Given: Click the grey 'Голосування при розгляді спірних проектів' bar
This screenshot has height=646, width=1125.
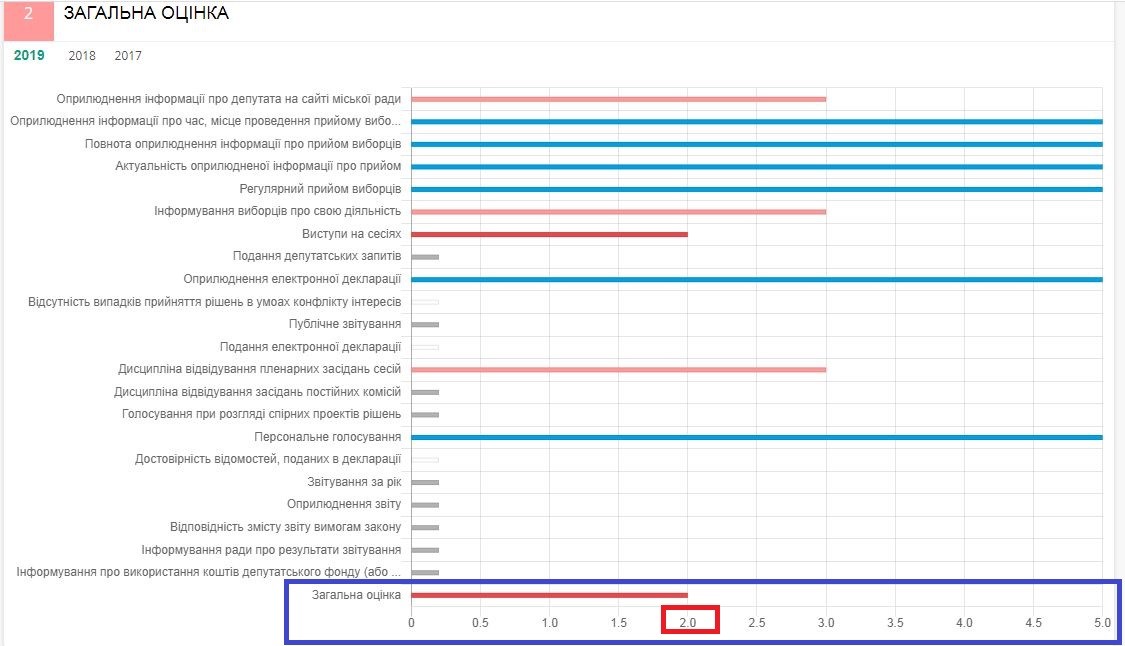Looking at the screenshot, I should pos(425,414).
